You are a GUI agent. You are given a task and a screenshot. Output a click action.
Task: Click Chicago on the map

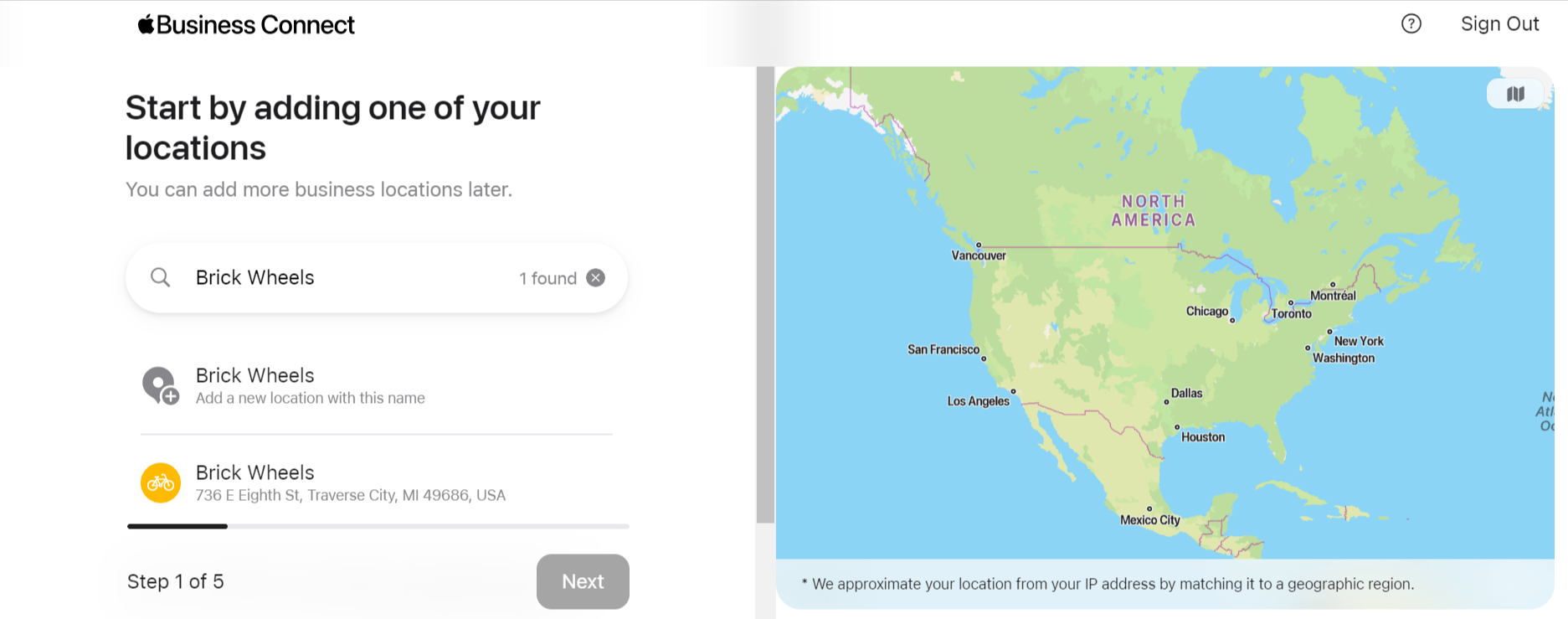(x=1207, y=312)
